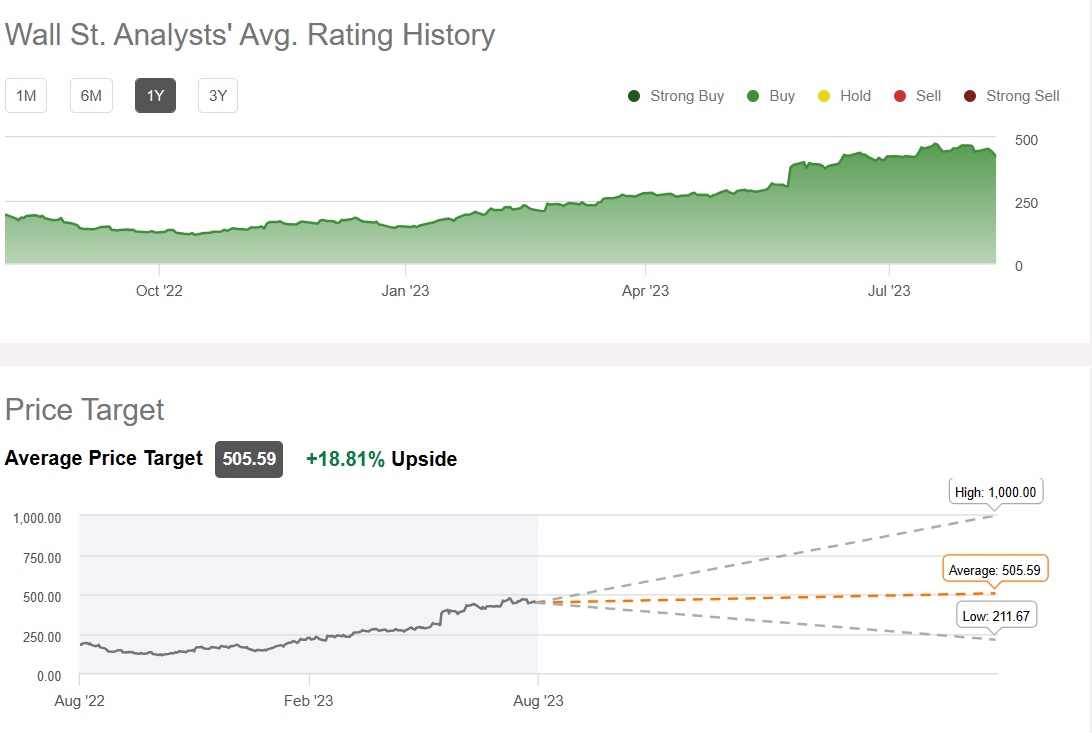Click the Jan '23 axis marker
Viewport: 1092px width, 733px height.
[406, 291]
